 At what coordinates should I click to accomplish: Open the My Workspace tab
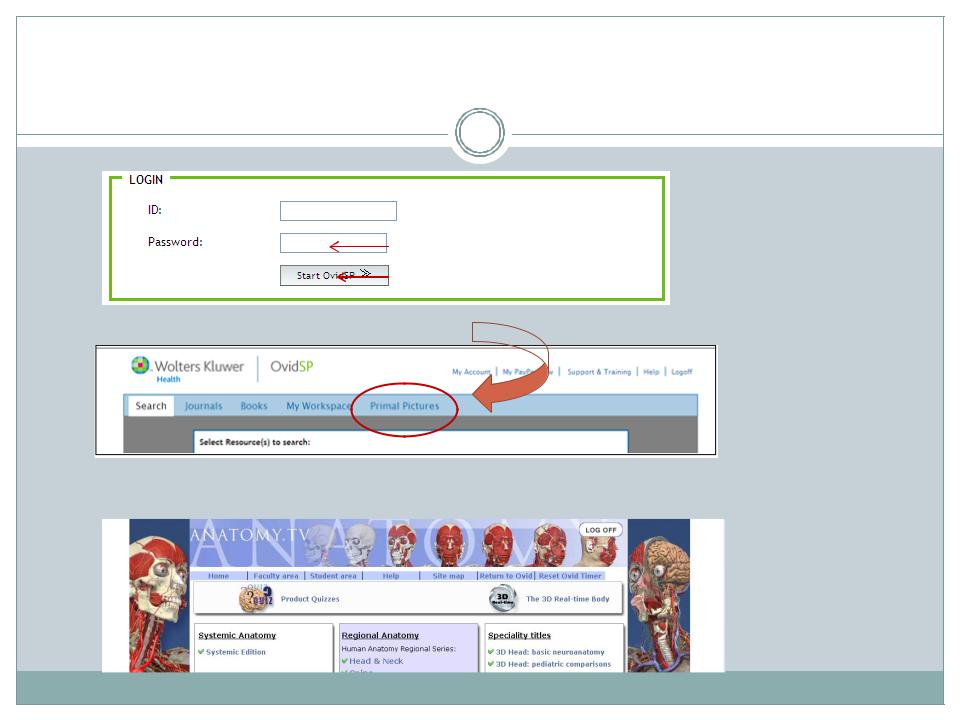(x=318, y=406)
